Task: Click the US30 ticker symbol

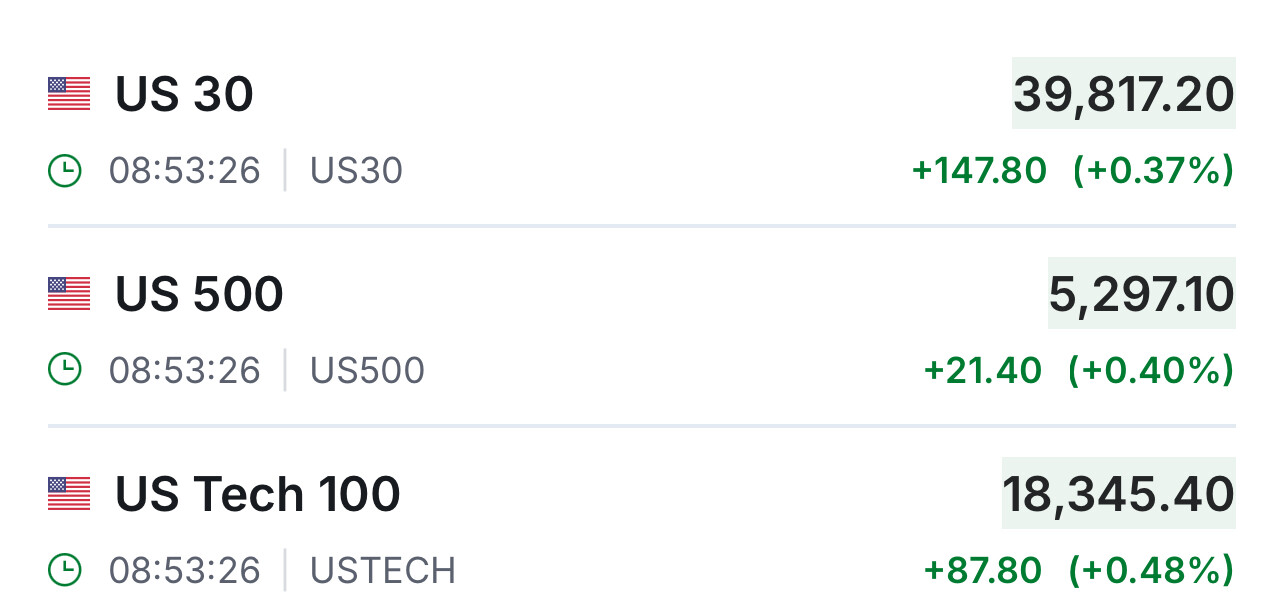Action: [x=356, y=171]
